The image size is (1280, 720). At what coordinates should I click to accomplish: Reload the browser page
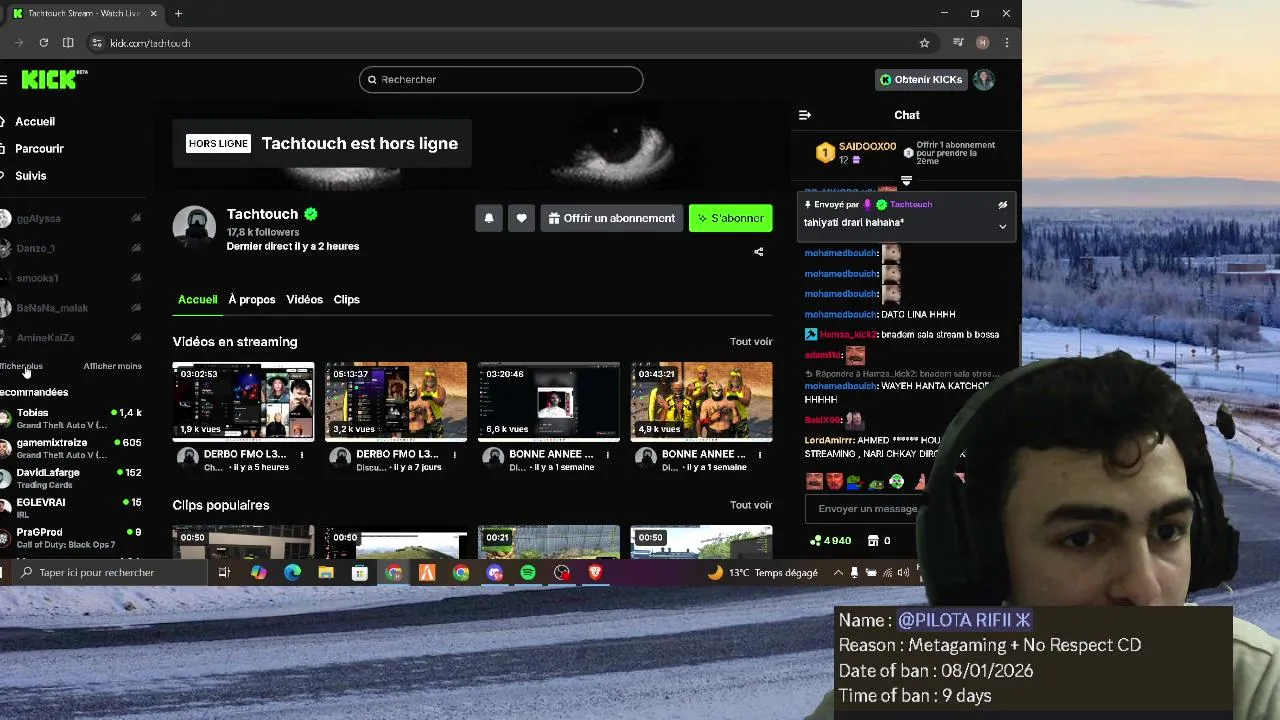tap(44, 43)
